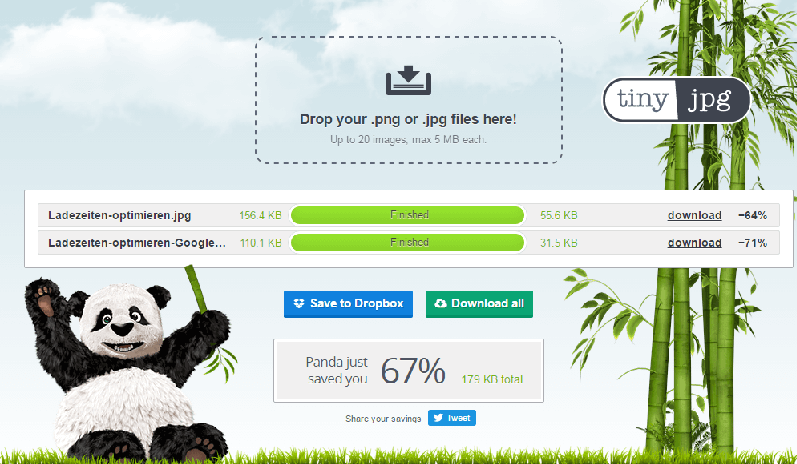Click the compressed size 31.5 KB

[x=559, y=243]
